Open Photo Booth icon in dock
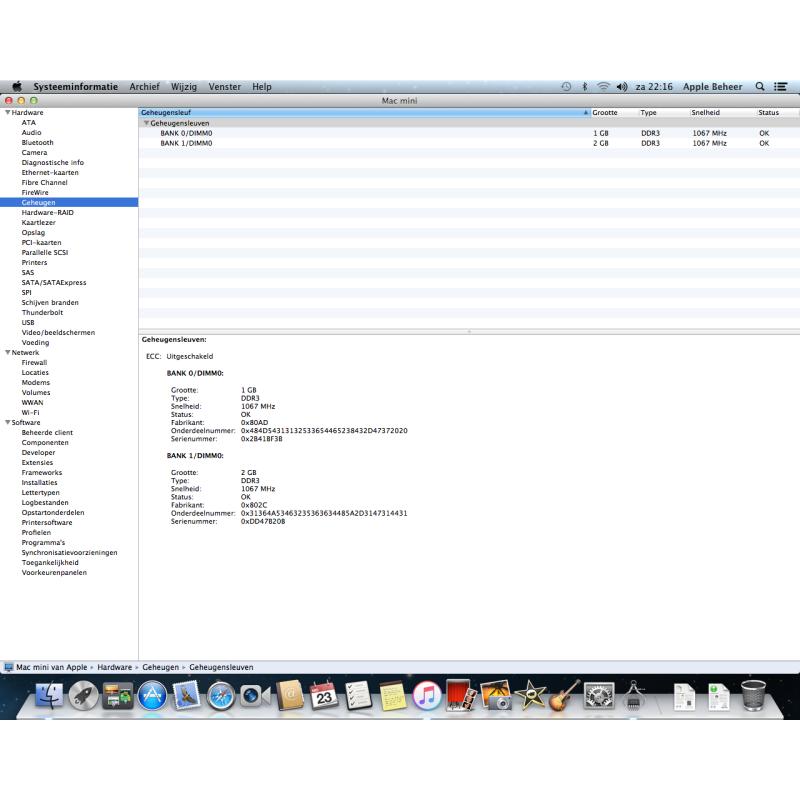Screen dimensions: 800x800 tap(461, 695)
